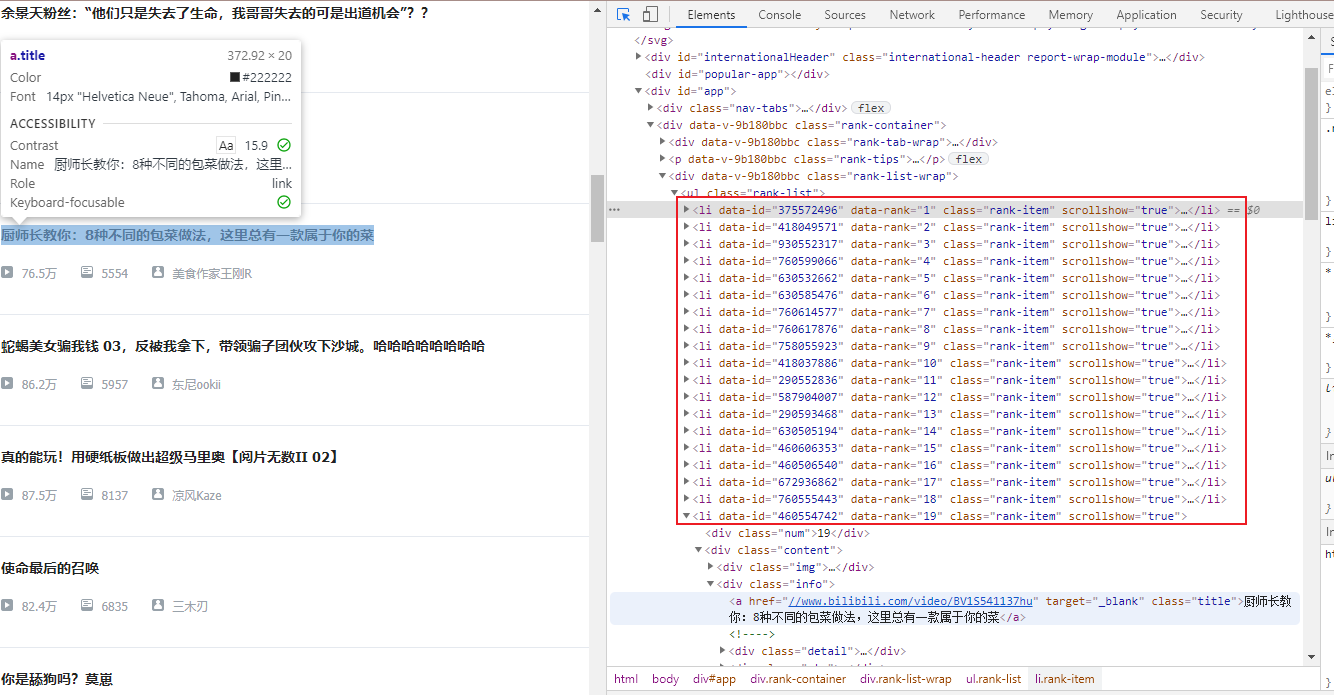Click the uploader icon beside 美食作家王刚R
The height and width of the screenshot is (695, 1334).
(x=158, y=272)
